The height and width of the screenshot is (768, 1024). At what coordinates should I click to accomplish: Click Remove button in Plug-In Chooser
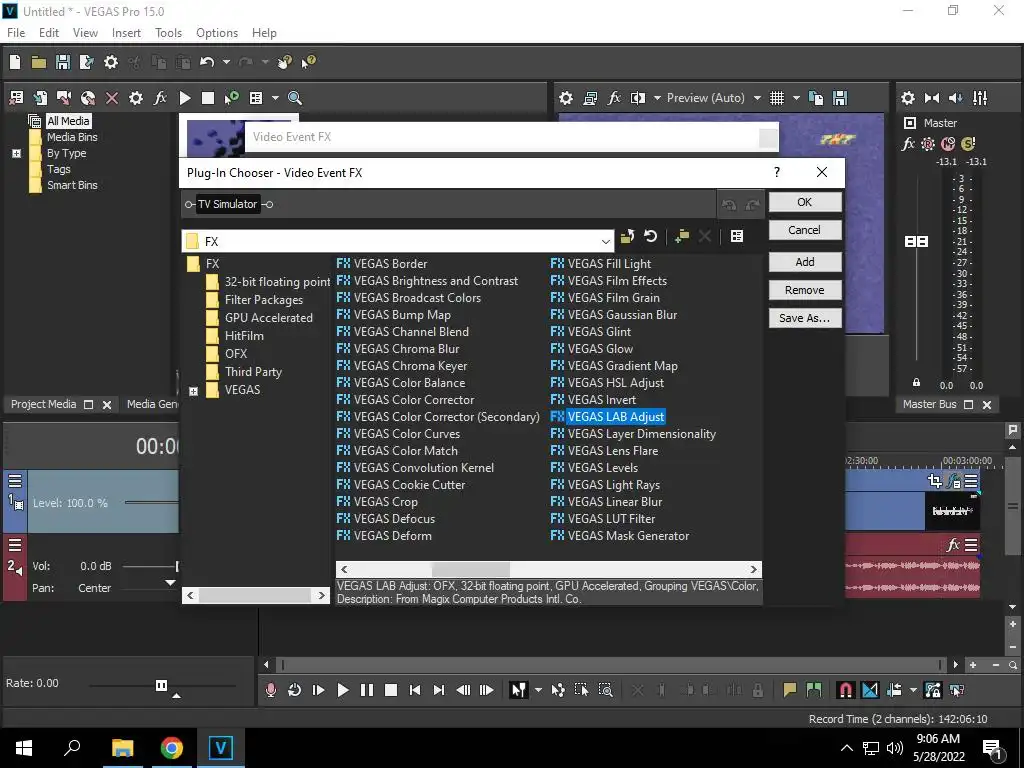(x=805, y=290)
